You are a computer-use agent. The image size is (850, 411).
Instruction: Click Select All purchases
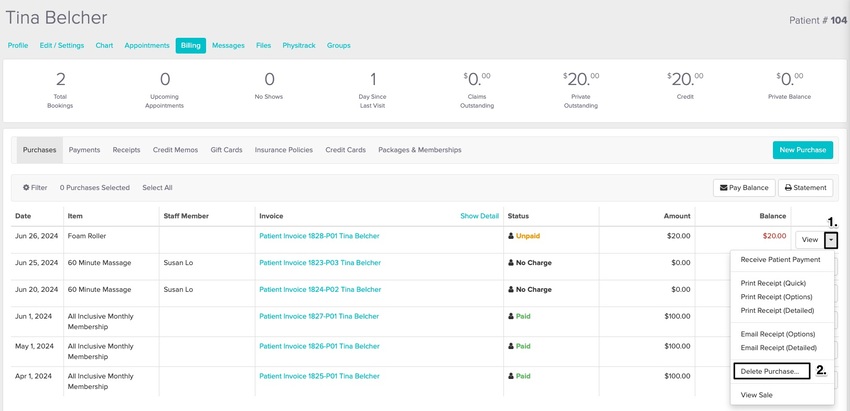[157, 188]
